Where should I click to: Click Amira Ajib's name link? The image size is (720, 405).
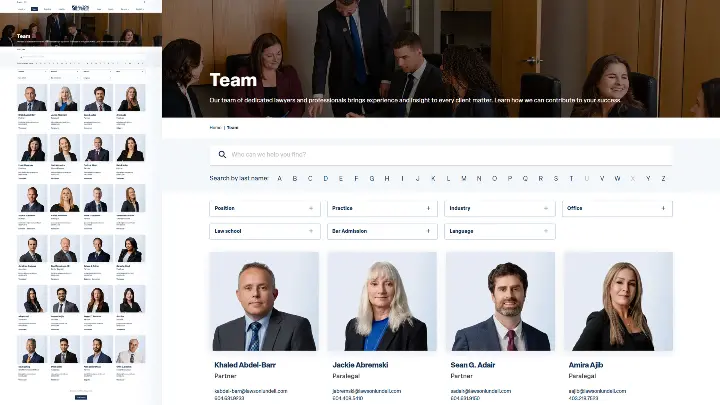point(587,366)
